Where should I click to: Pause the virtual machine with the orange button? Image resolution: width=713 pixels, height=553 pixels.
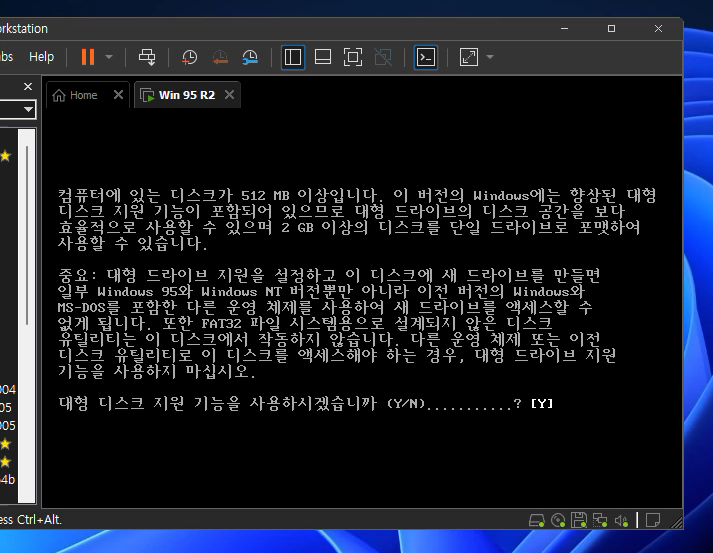88,57
